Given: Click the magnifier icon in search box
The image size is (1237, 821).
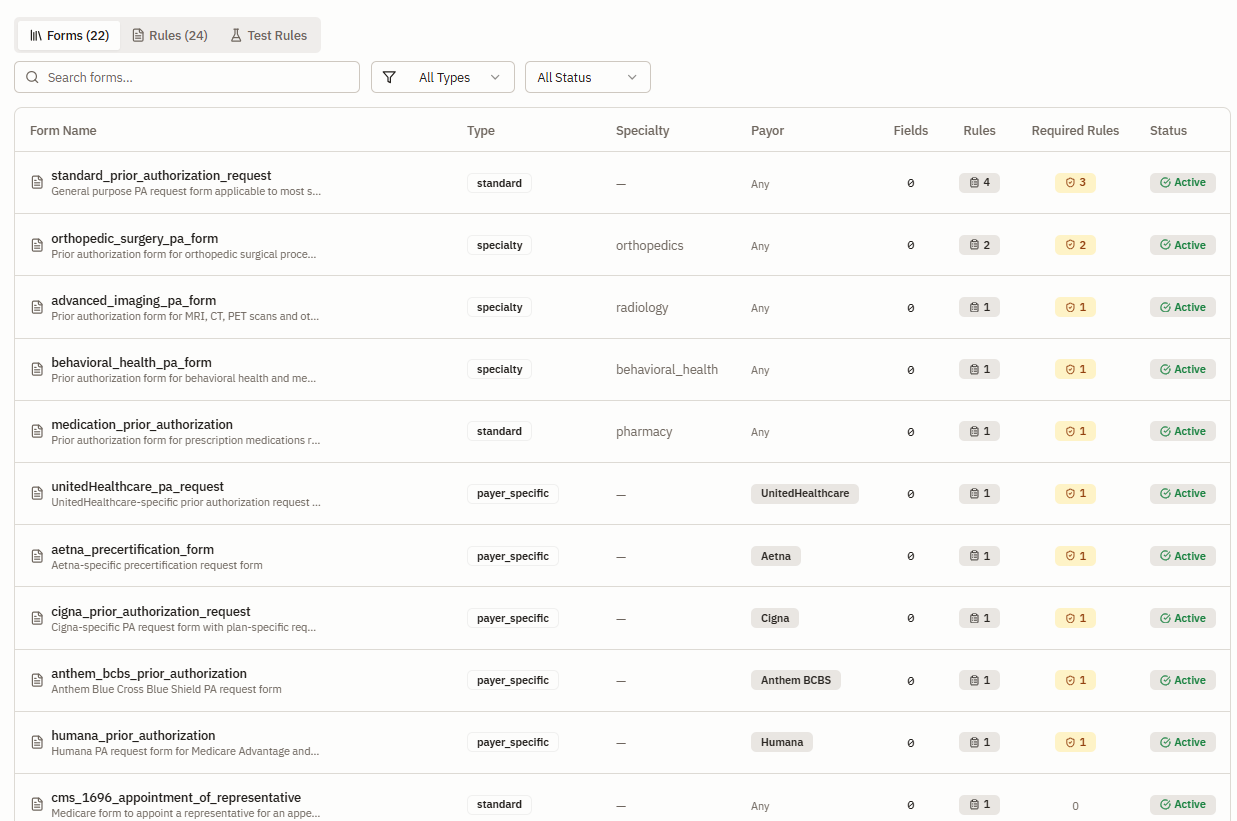Looking at the screenshot, I should coord(33,77).
